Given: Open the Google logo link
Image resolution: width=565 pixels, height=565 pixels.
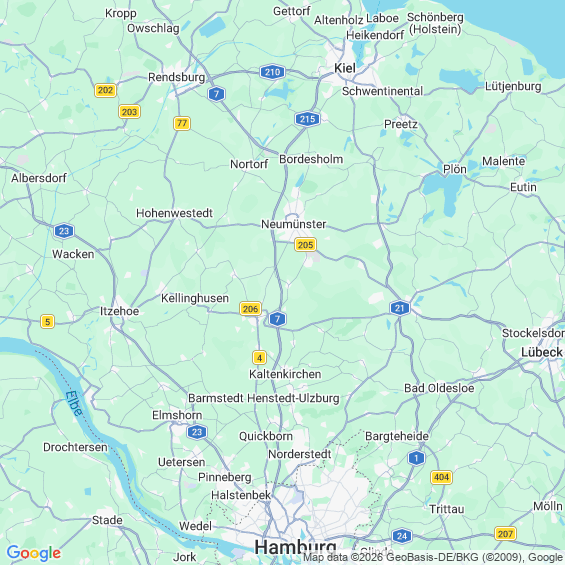Looking at the screenshot, I should click(34, 552).
